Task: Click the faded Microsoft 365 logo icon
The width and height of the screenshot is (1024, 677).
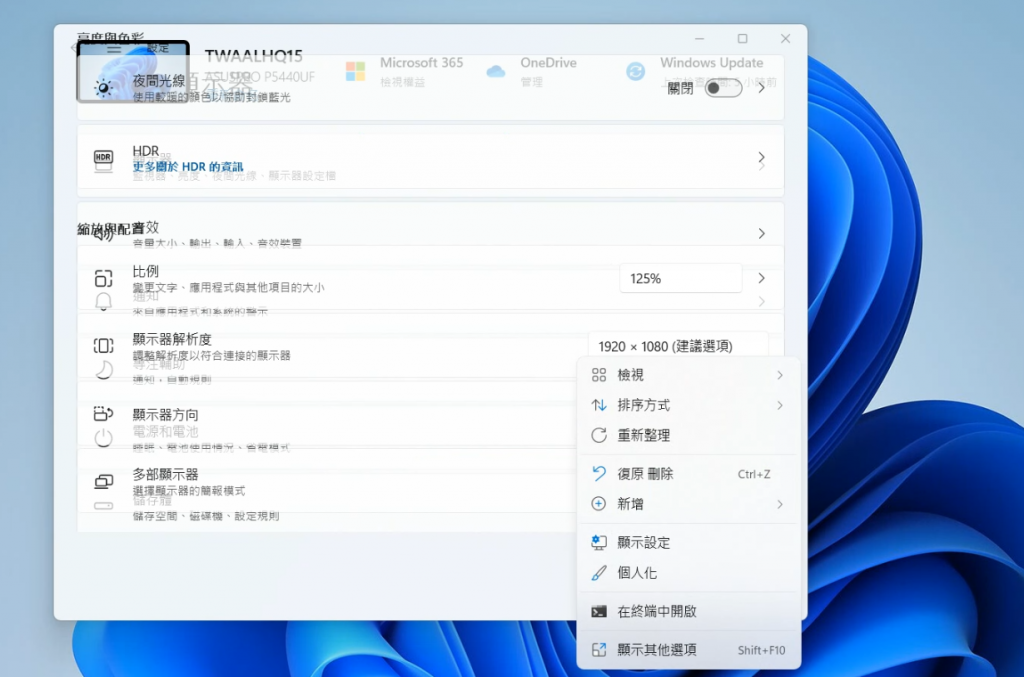Action: (355, 71)
